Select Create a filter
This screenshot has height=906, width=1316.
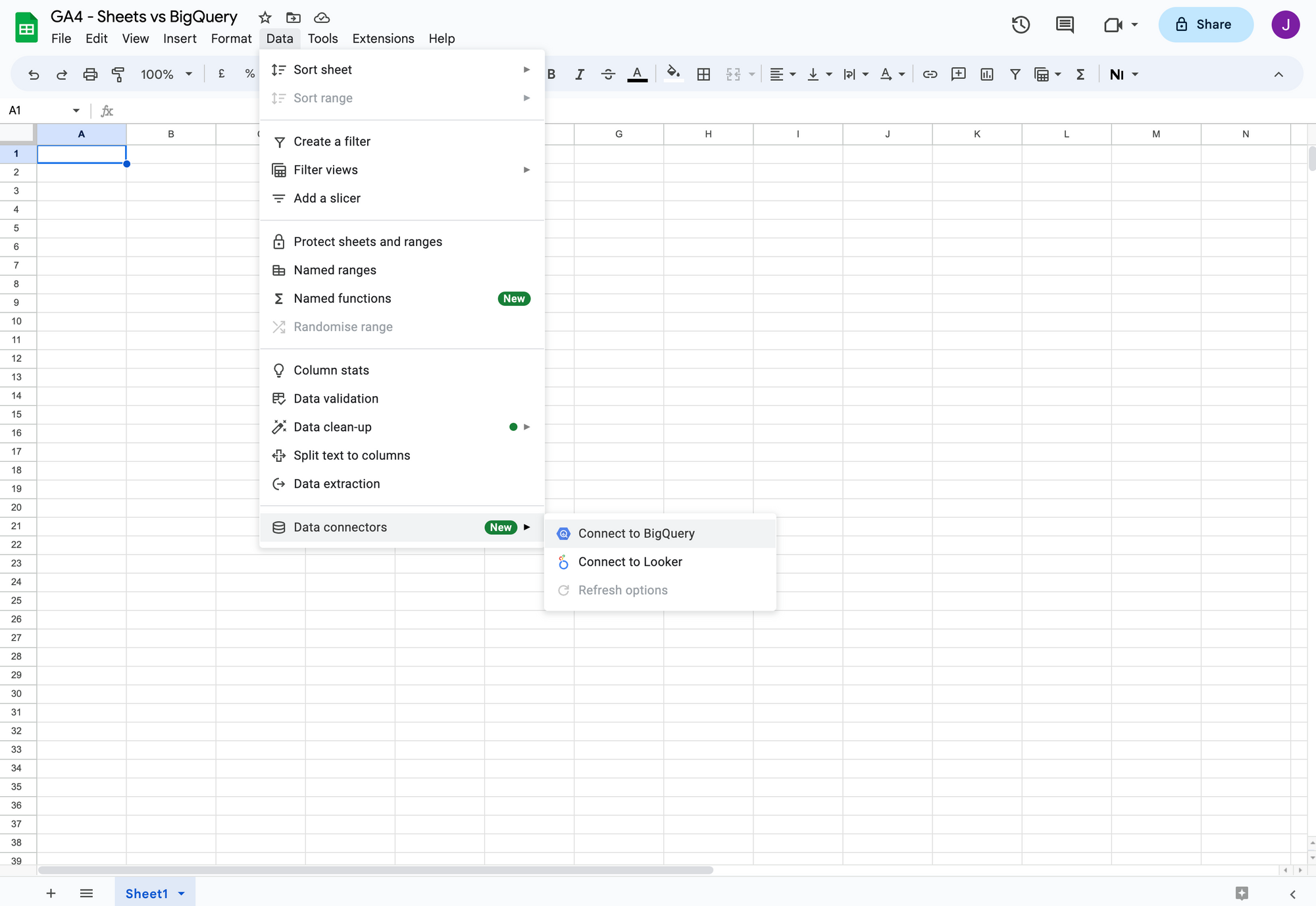(402, 141)
